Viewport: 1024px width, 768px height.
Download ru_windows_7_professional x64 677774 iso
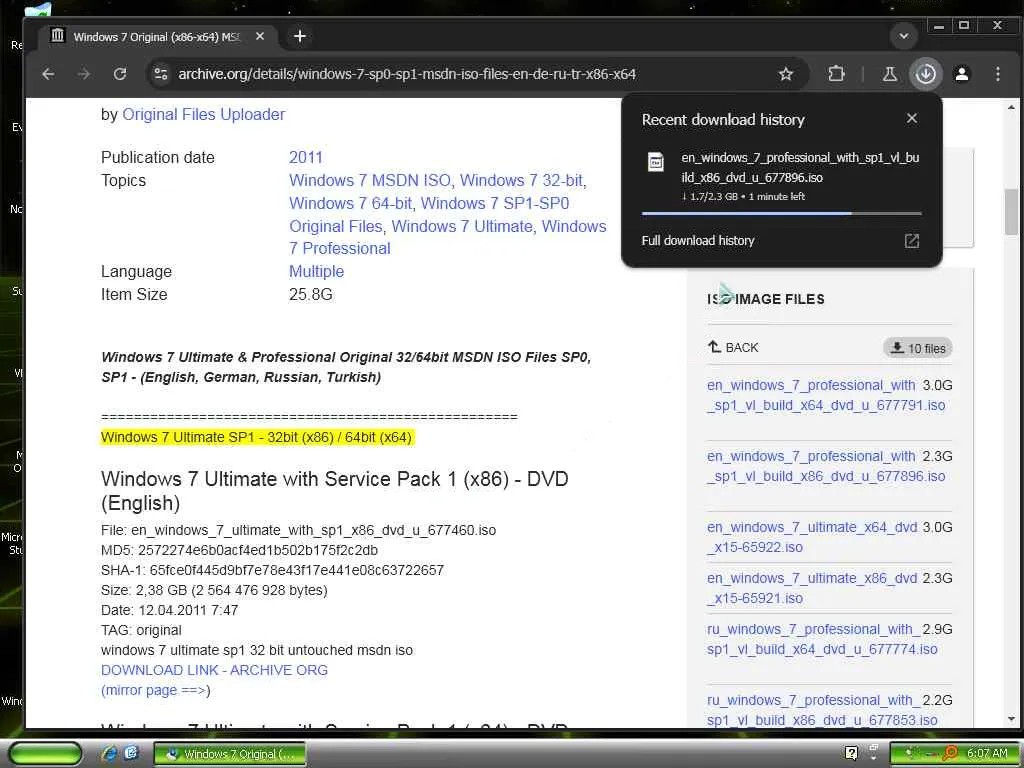[822, 639]
